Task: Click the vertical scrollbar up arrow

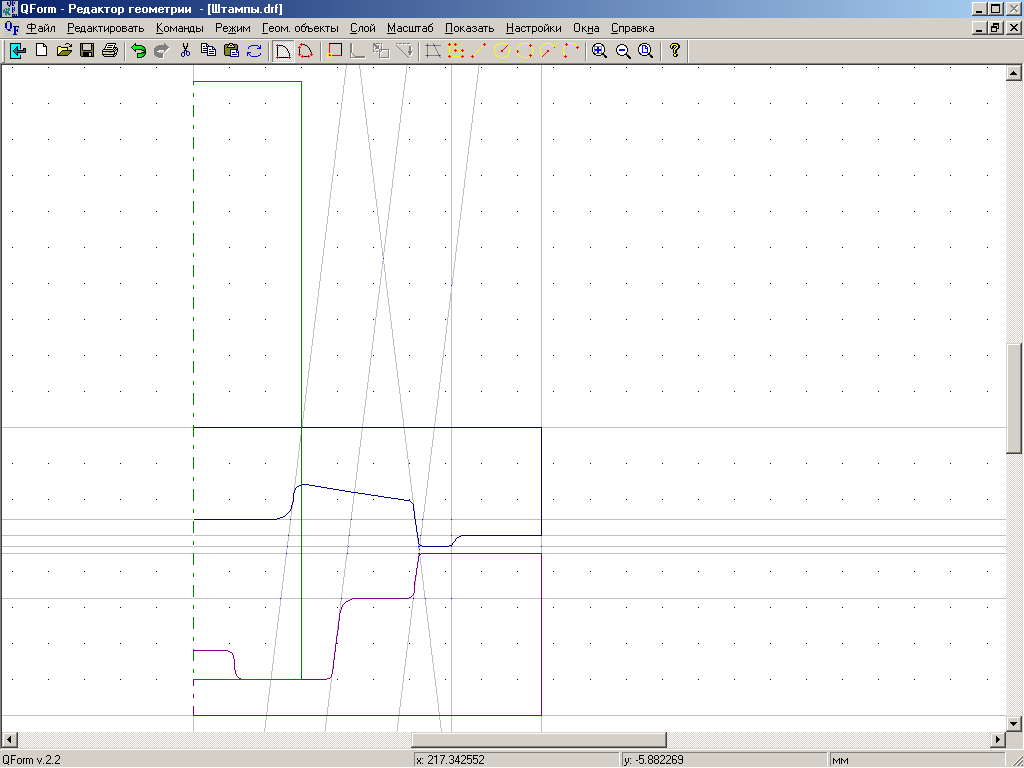Action: click(1014, 72)
